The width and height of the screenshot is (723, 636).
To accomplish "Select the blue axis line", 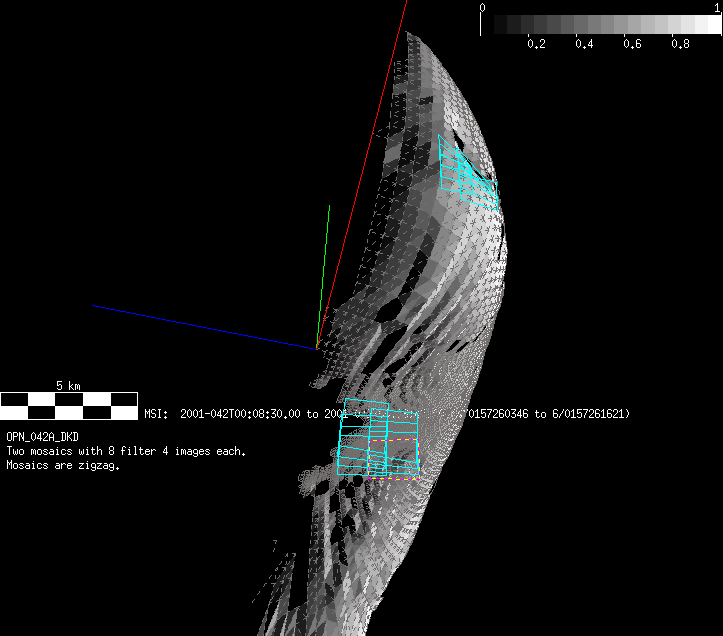I will (x=200, y=326).
